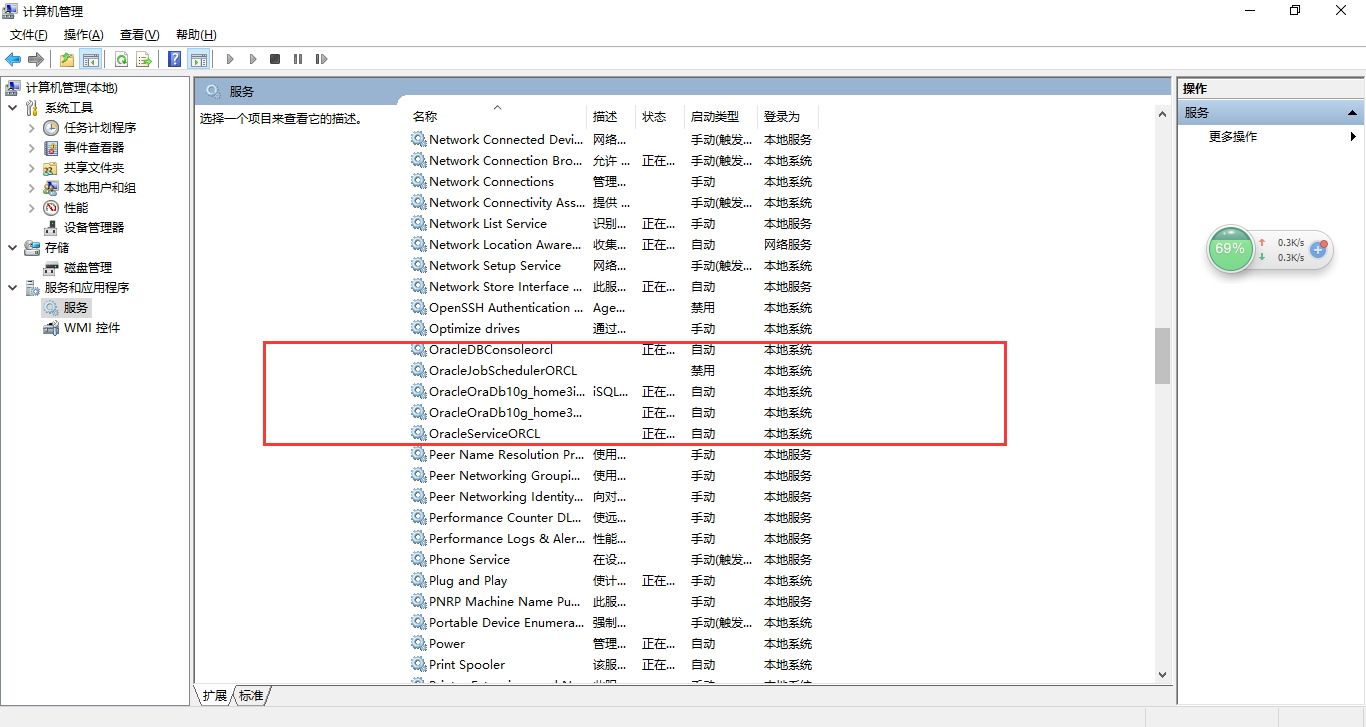Click the pause service toolbar icon
The width and height of the screenshot is (1366, 727).
(298, 59)
